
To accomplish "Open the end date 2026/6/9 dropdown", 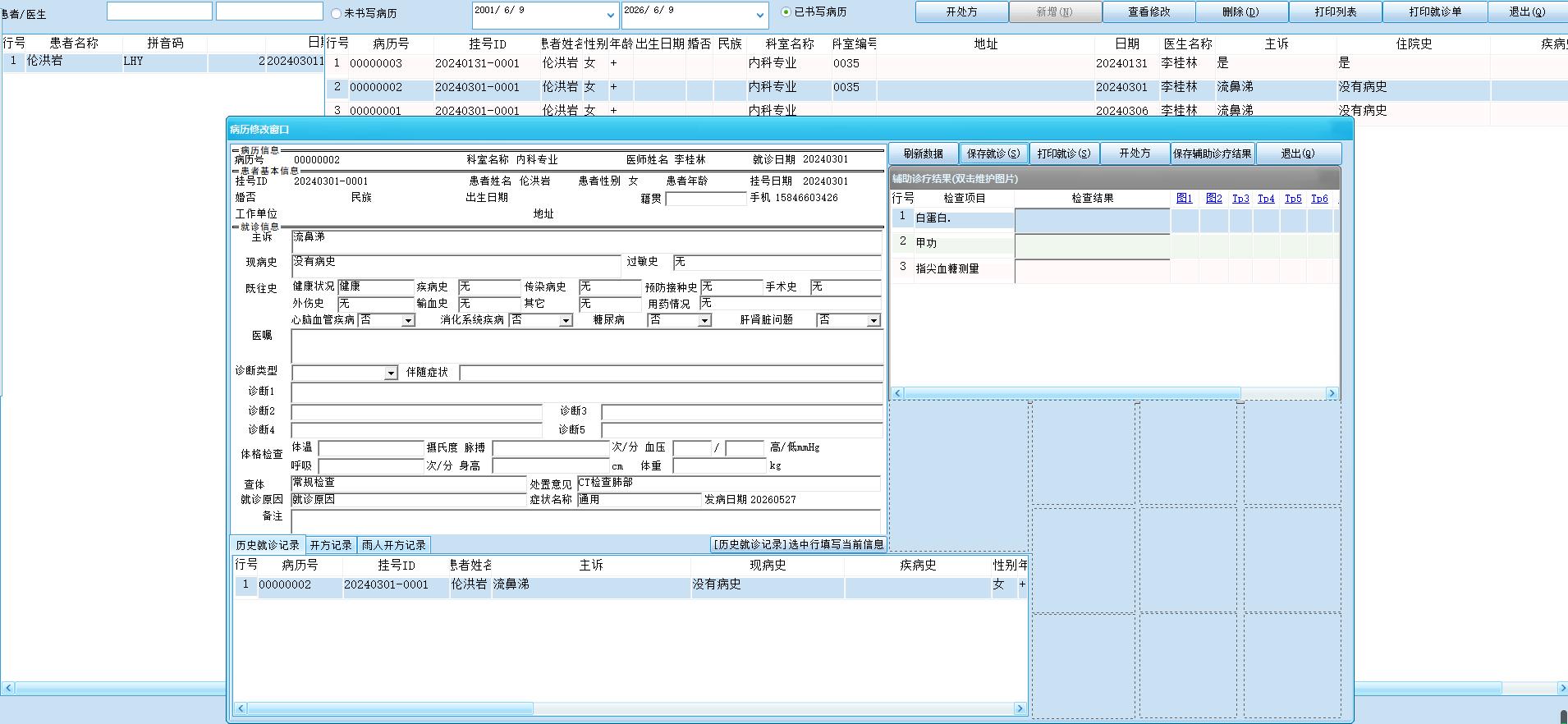I will [759, 15].
